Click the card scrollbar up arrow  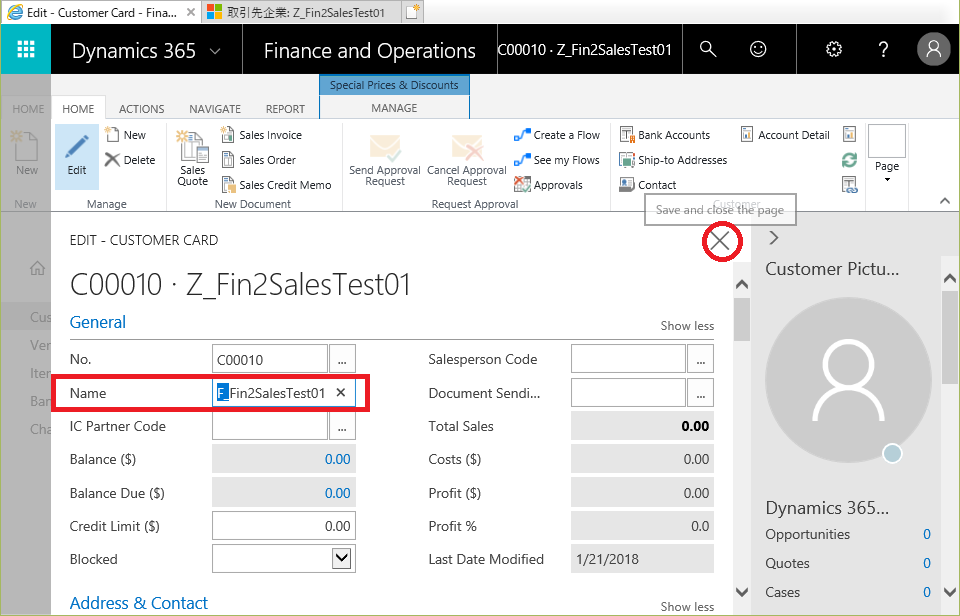[741, 284]
